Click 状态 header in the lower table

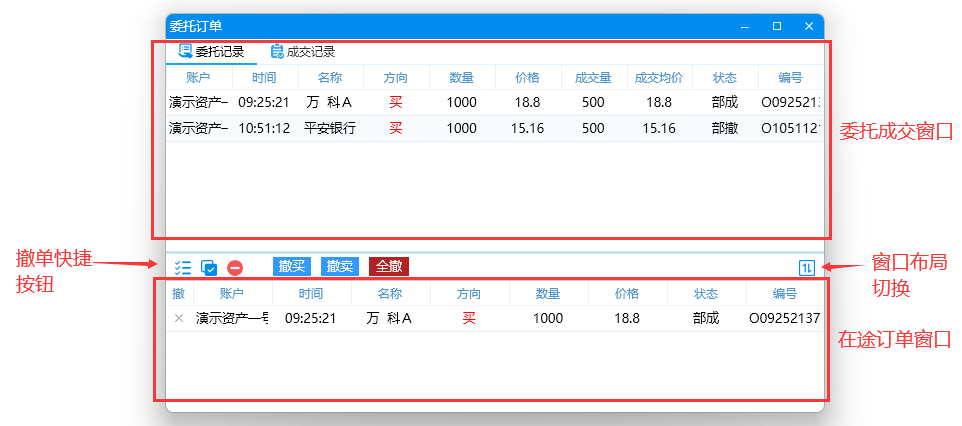click(x=706, y=294)
